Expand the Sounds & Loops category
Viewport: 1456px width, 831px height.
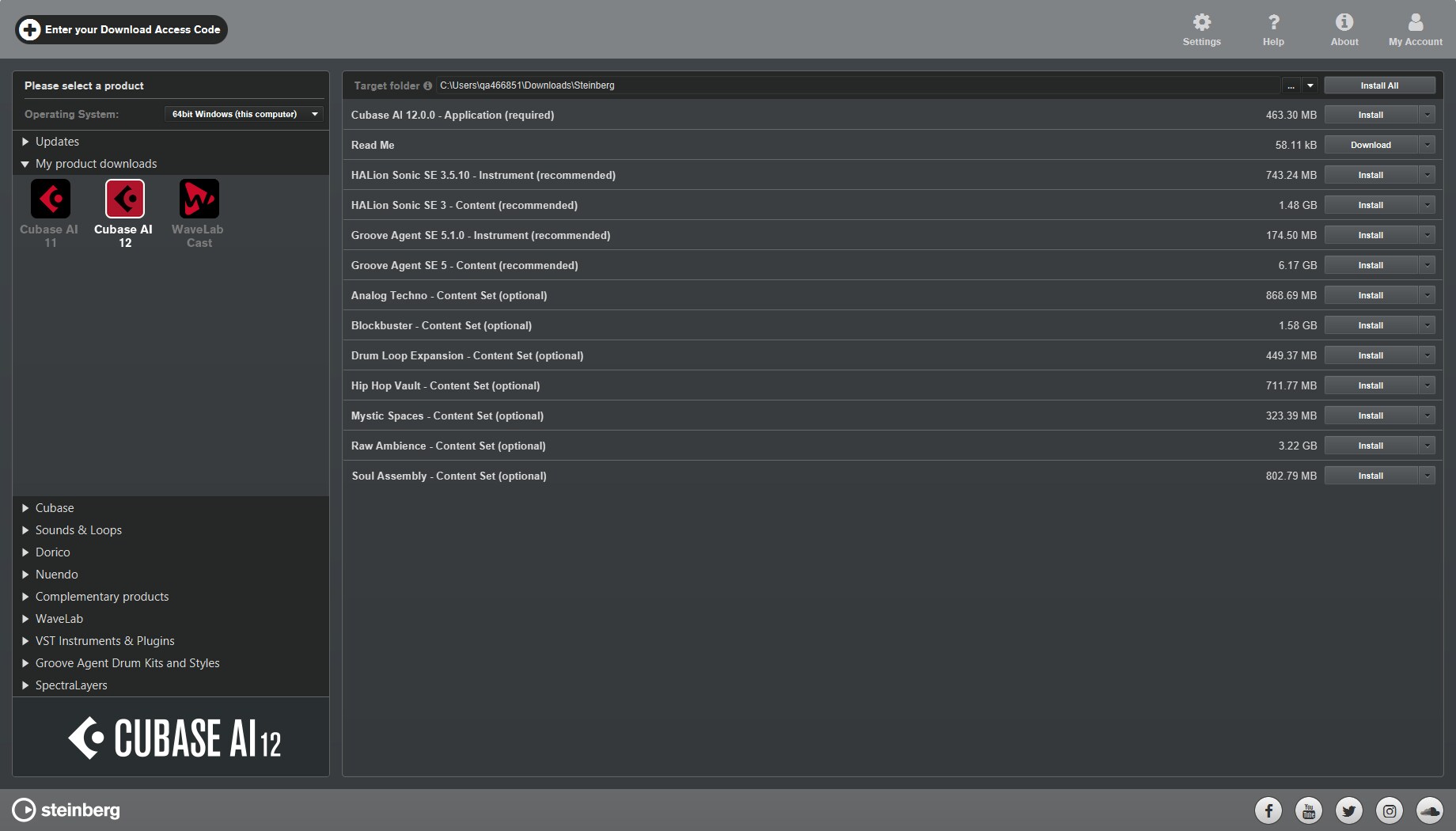pos(78,530)
